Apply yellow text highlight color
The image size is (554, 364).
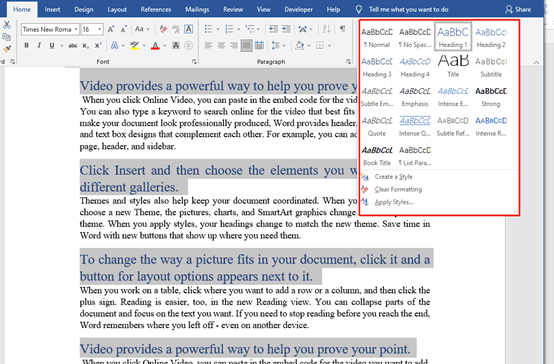[x=134, y=45]
